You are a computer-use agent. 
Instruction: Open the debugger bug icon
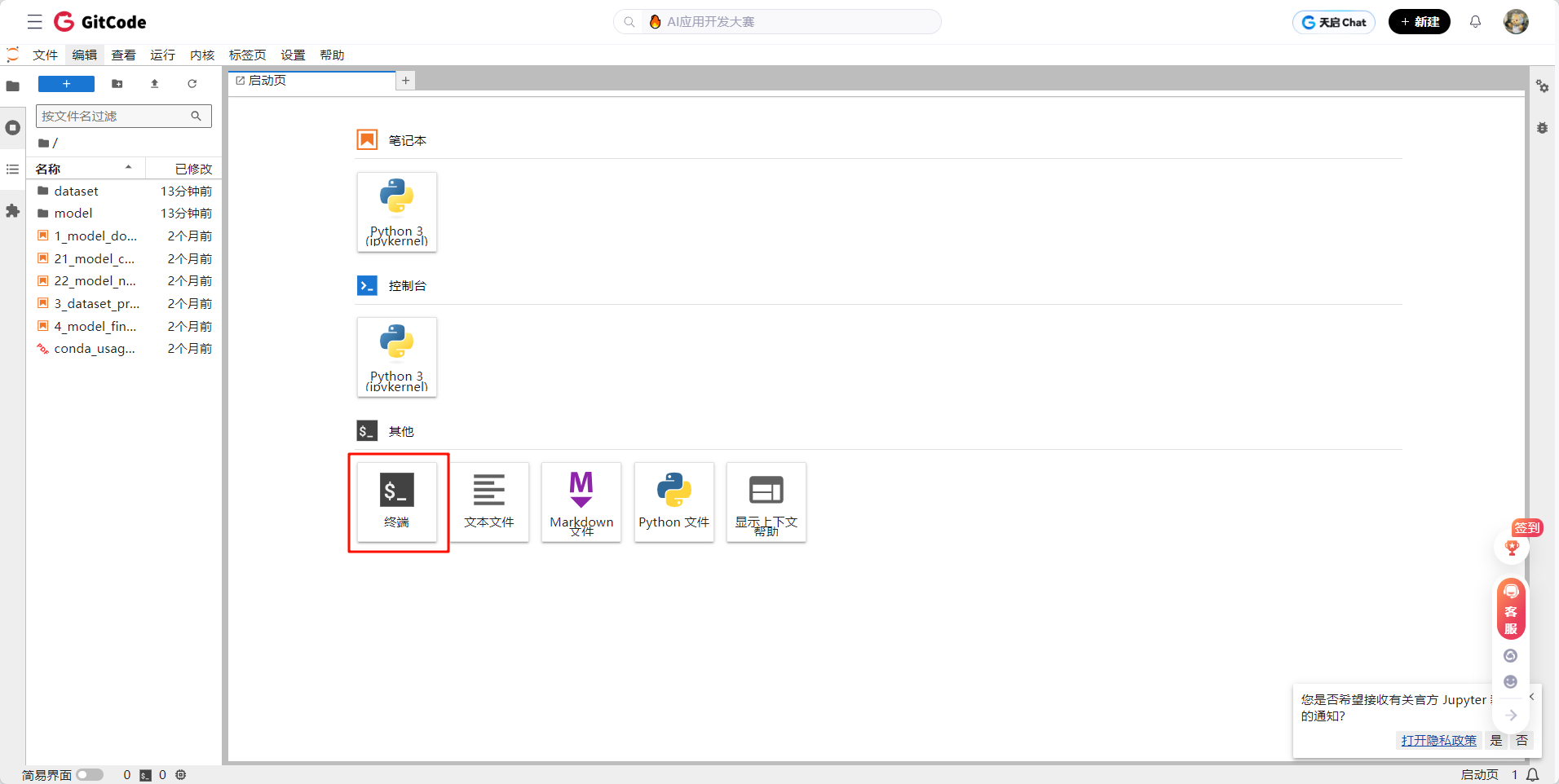(x=1542, y=128)
